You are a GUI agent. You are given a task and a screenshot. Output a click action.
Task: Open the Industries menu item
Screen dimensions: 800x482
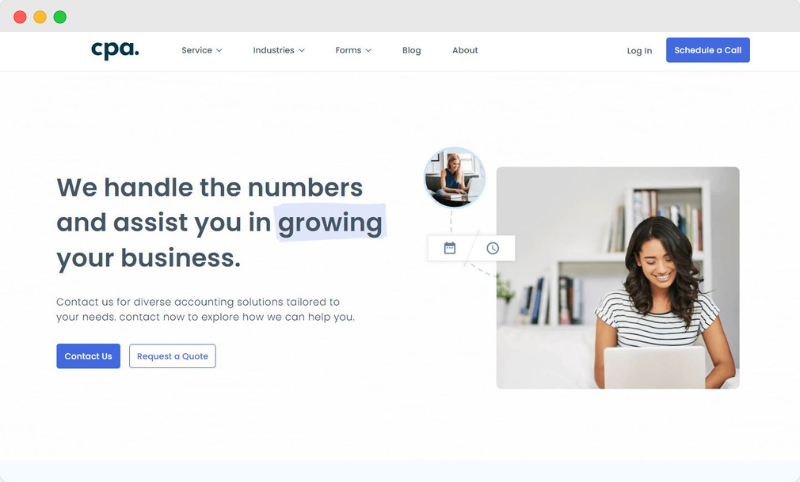pos(273,50)
